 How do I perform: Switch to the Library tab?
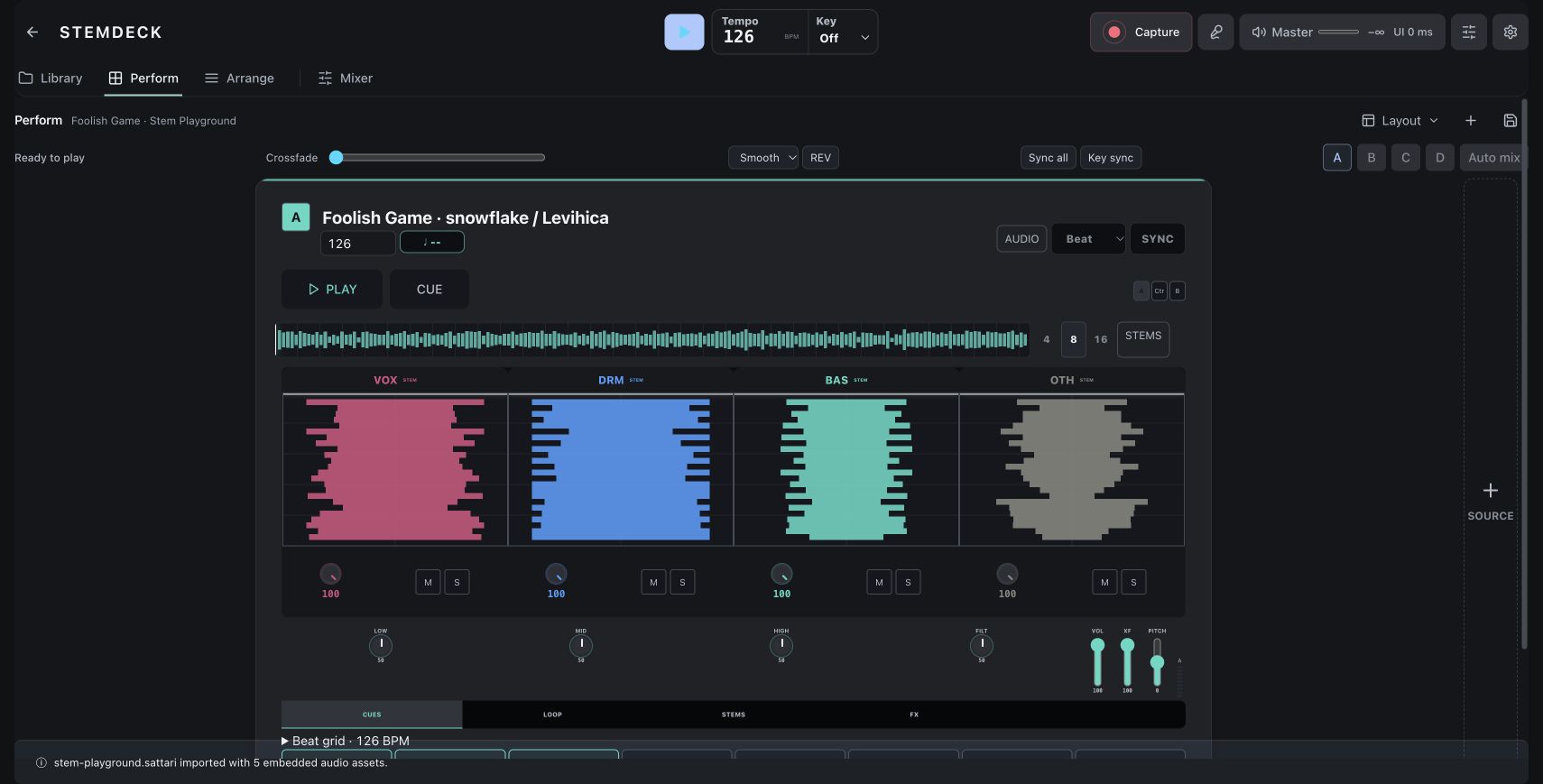[51, 78]
